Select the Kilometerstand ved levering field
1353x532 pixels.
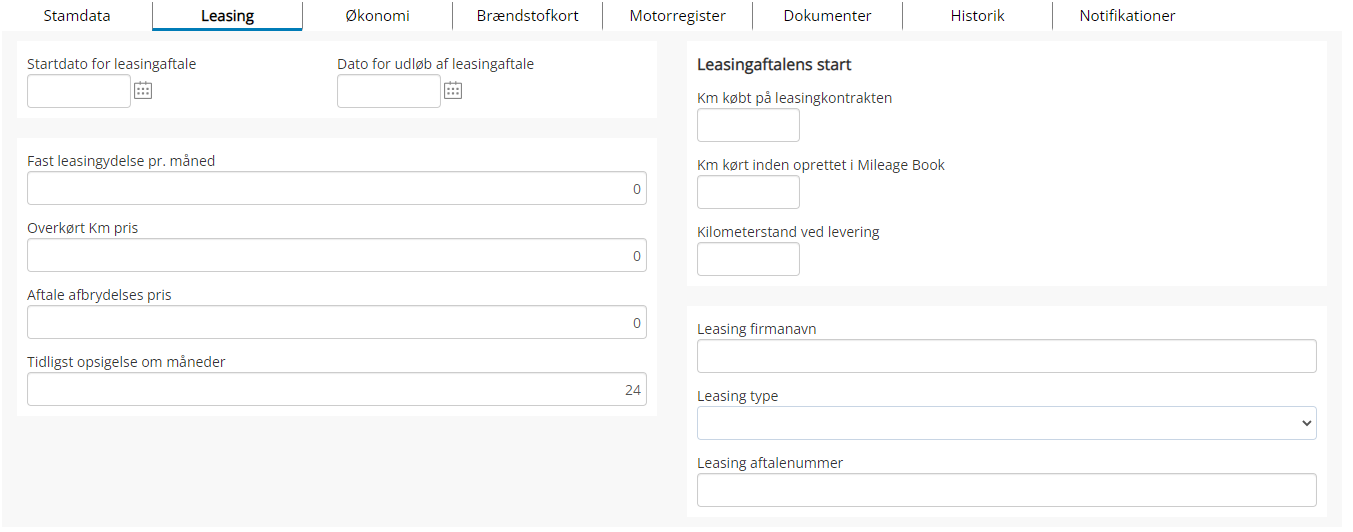click(x=748, y=259)
